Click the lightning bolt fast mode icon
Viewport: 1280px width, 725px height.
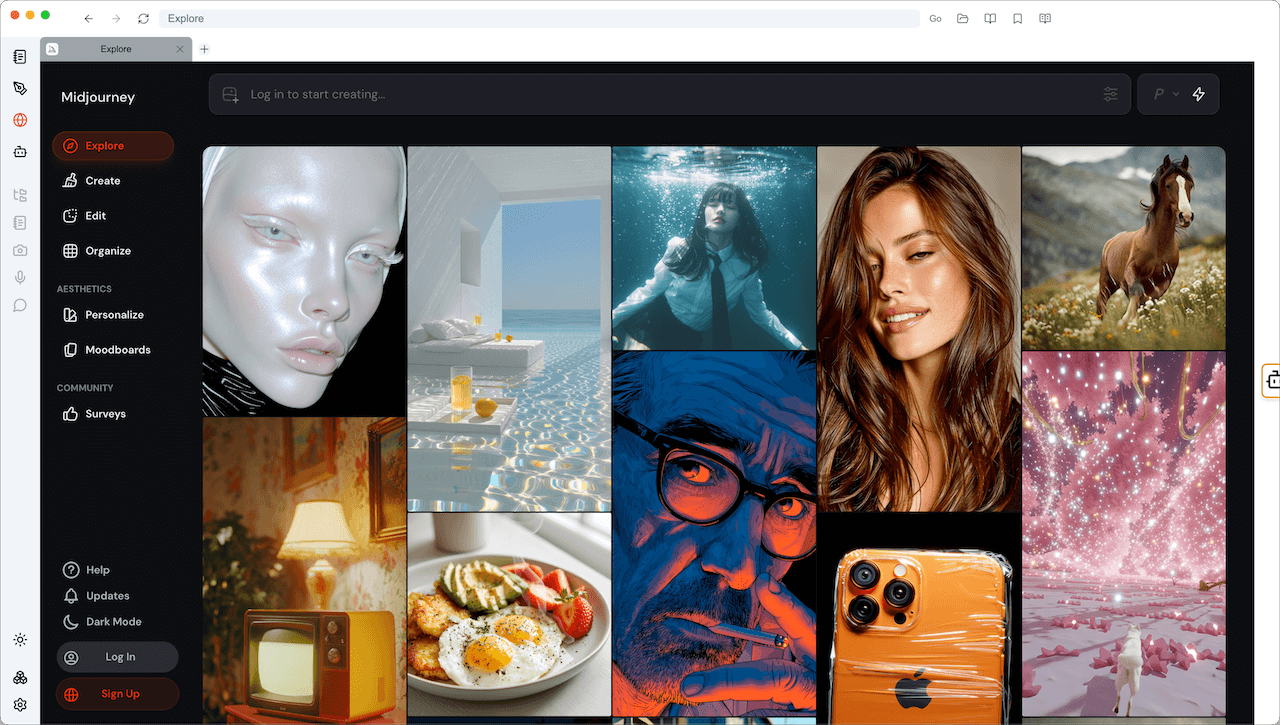click(x=1199, y=94)
